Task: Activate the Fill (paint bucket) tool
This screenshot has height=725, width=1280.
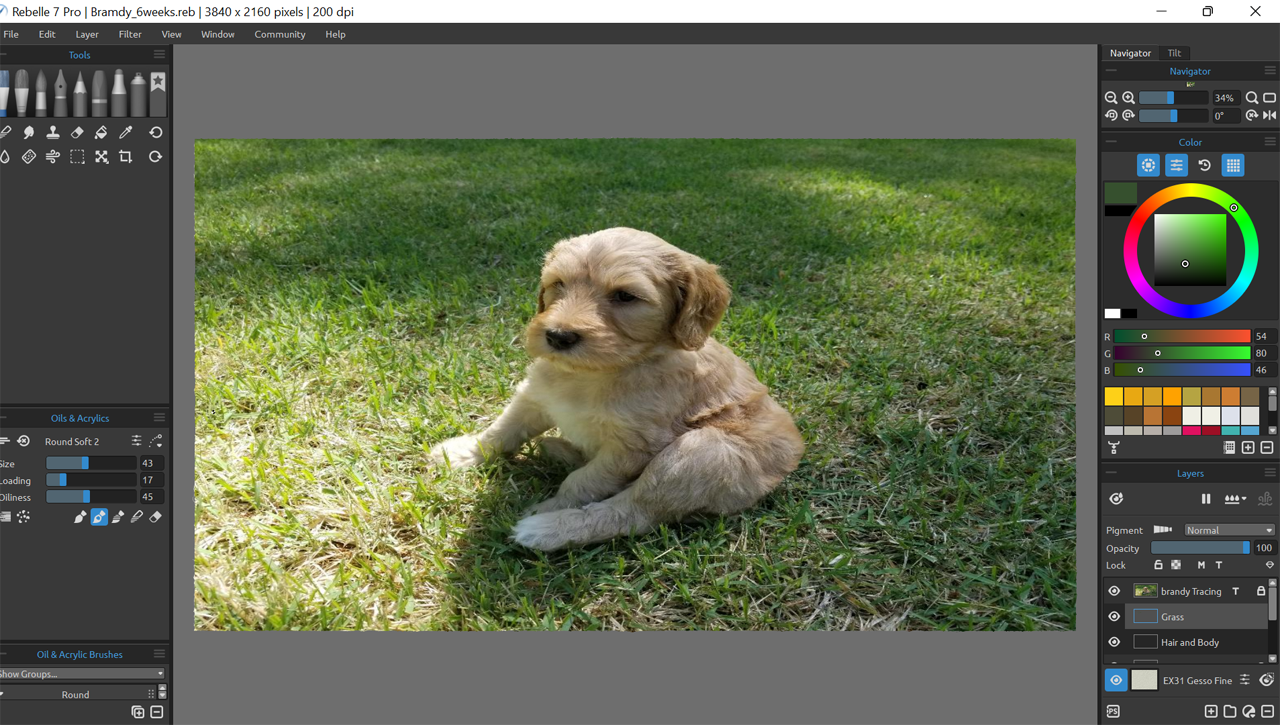Action: [101, 132]
